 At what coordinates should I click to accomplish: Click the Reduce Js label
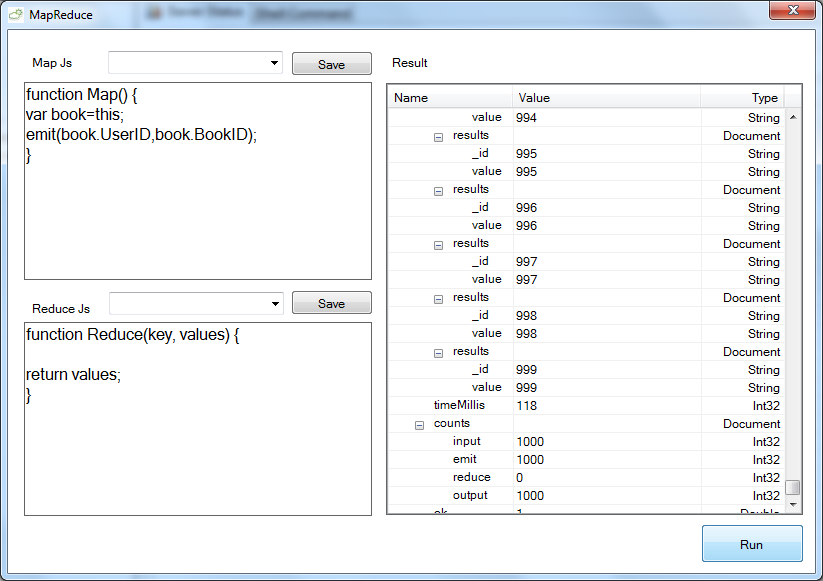(61, 309)
